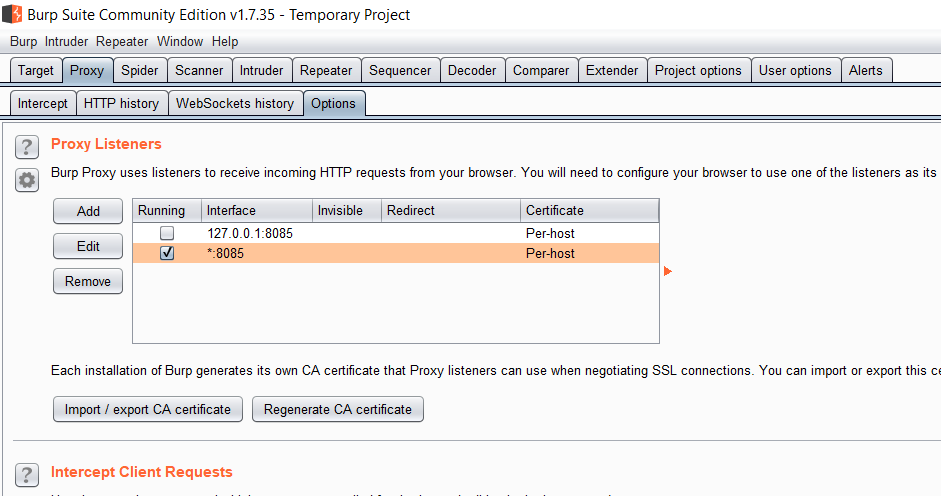The image size is (941, 496).
Task: Disable the *:8085 listener checkbox
Action: point(167,253)
